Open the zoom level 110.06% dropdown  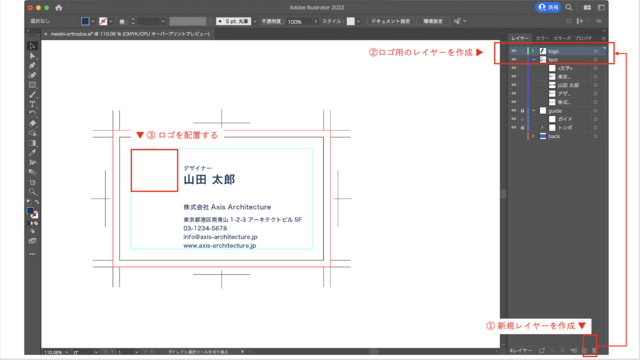pos(67,352)
